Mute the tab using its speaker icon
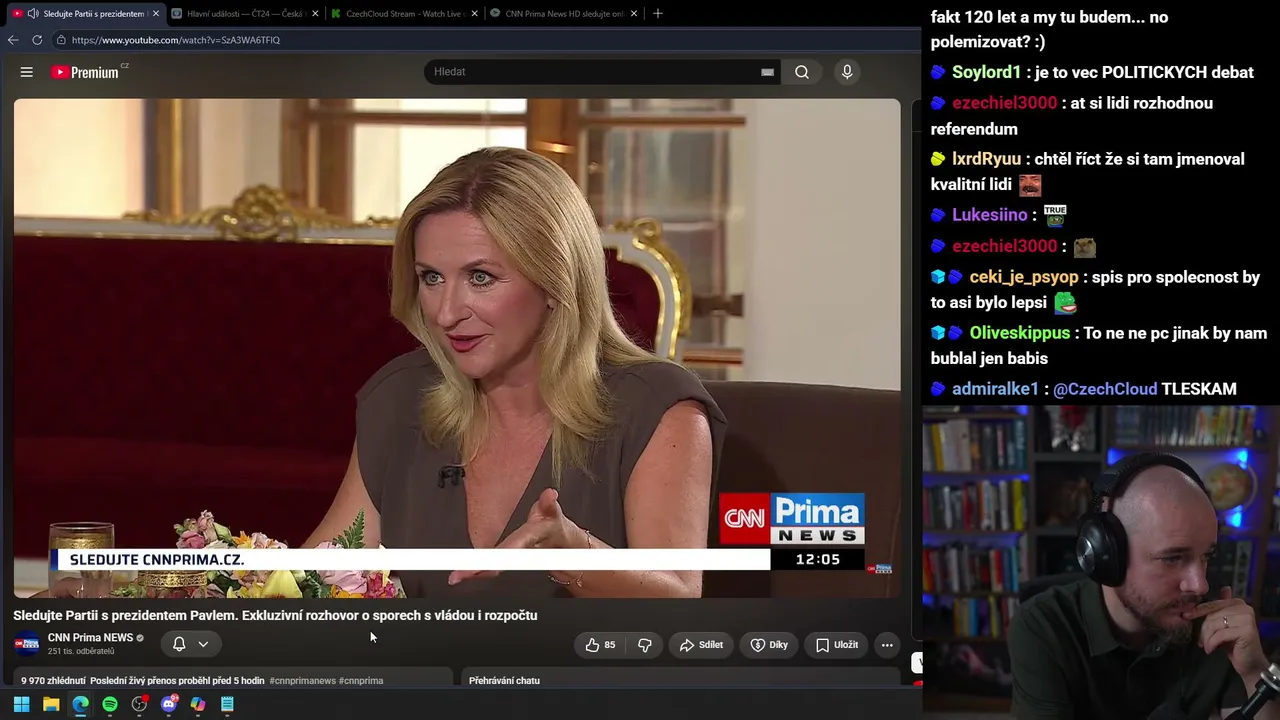The width and height of the screenshot is (1280, 720). click(x=33, y=14)
